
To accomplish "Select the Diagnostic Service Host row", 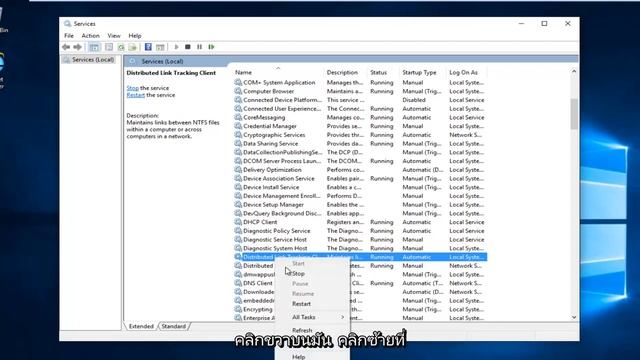I will point(360,240).
